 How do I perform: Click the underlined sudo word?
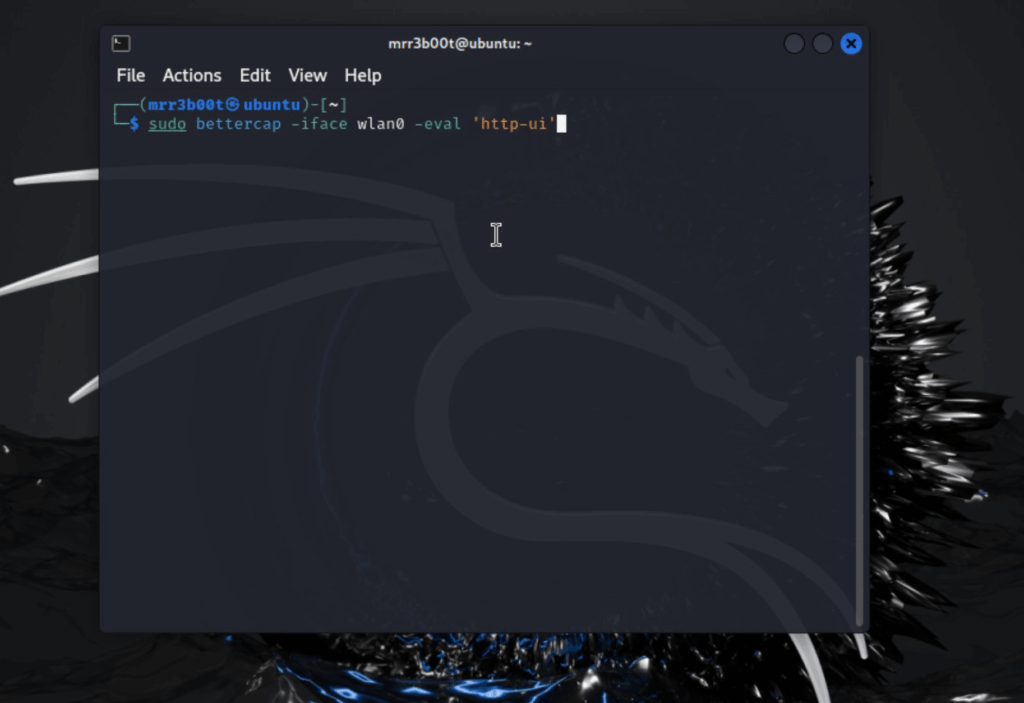coord(167,124)
